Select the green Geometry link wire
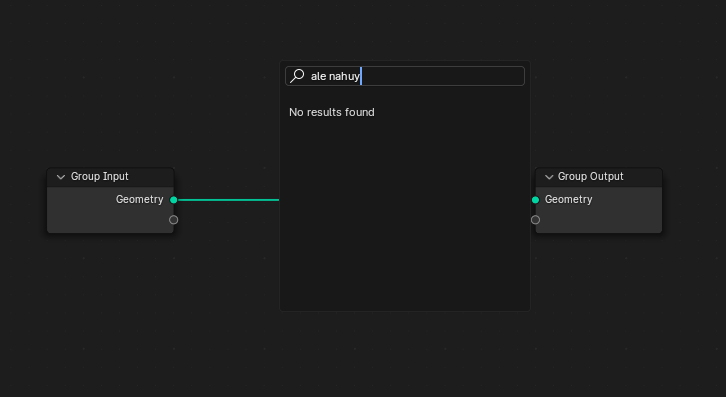 (229, 200)
